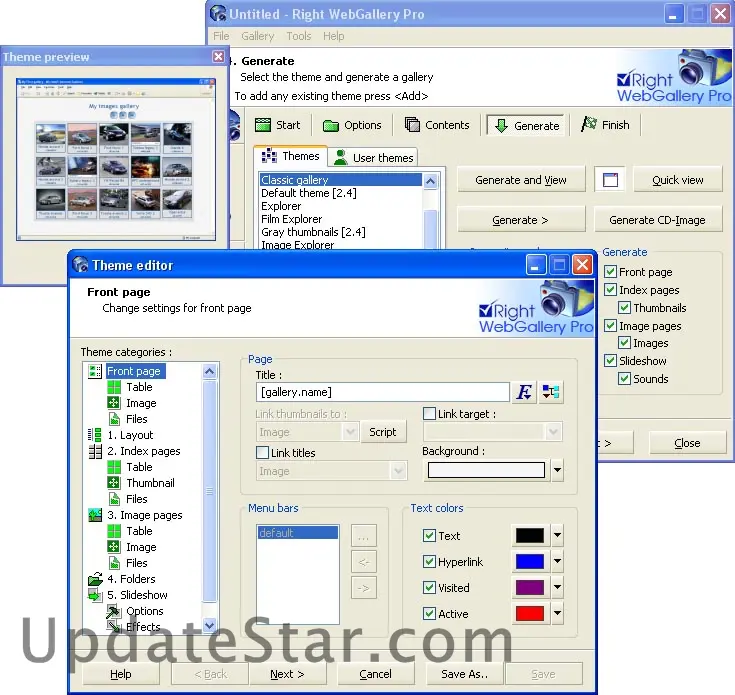Click the Image icon under Image pages

tap(114, 547)
